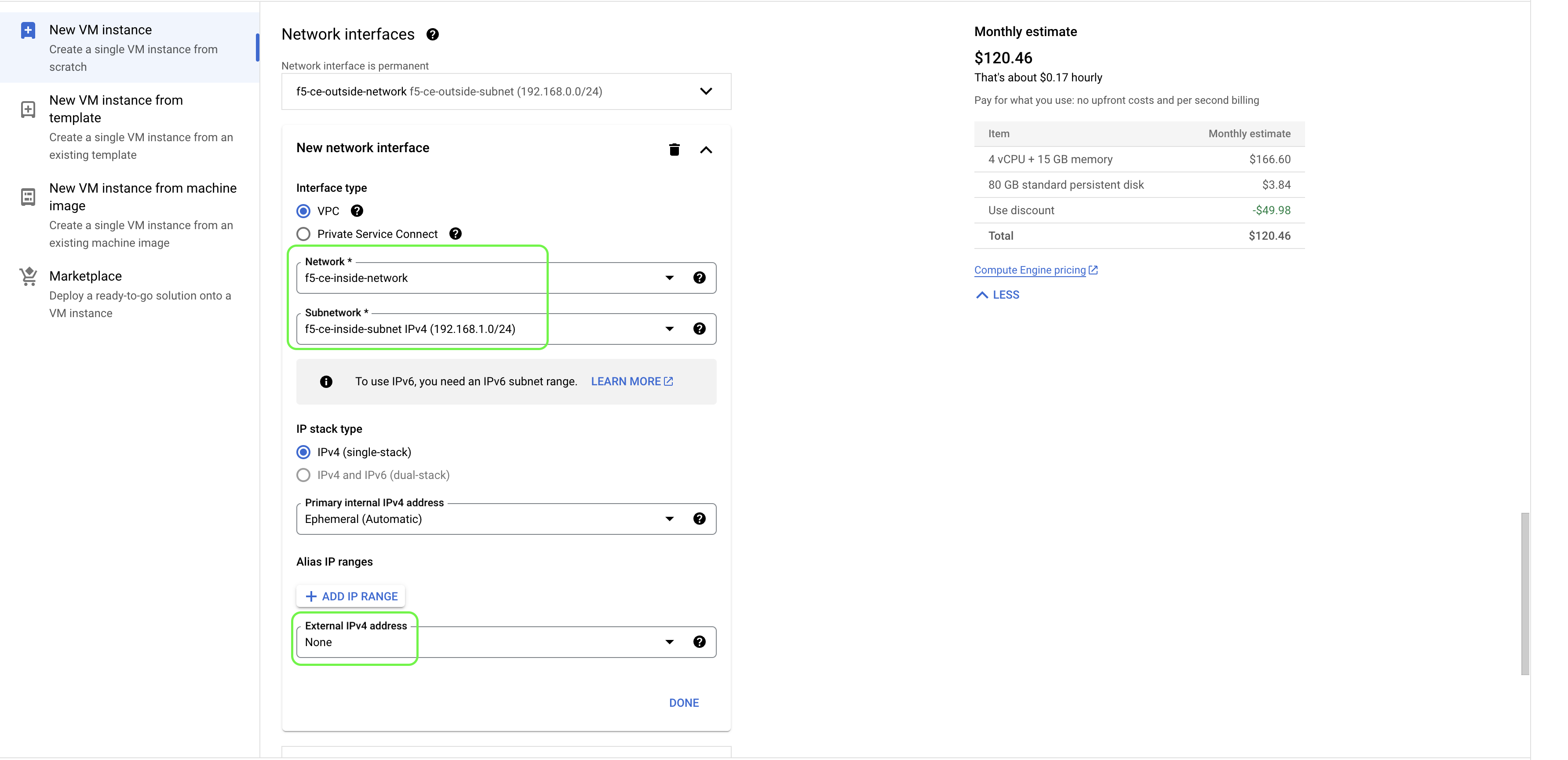Select IPv4 (single-stack) radio option
Viewport: 1568px width, 760px height.
pos(303,452)
